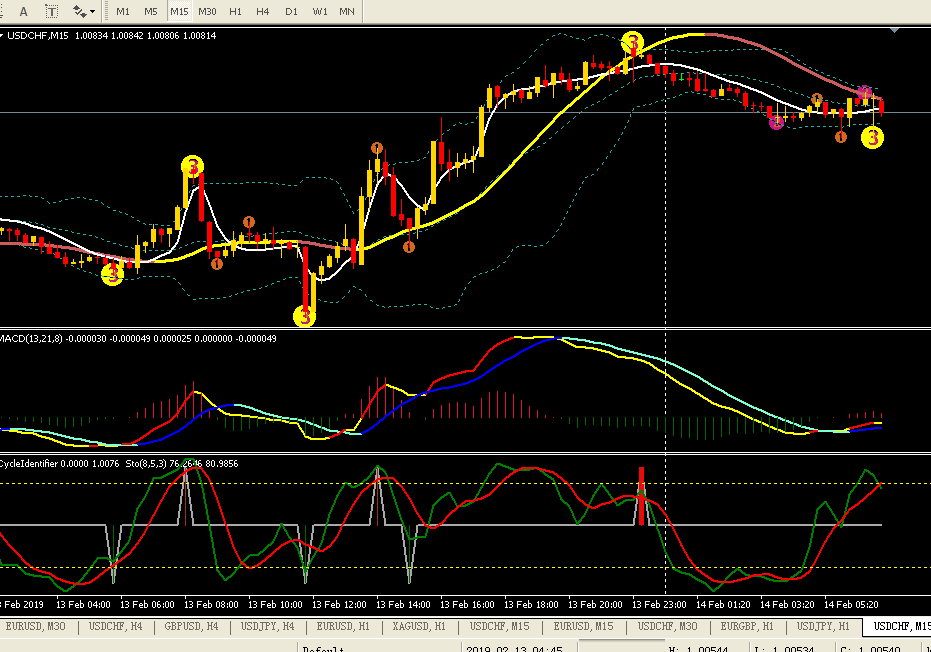Select the W1 weekly timeframe

pos(319,11)
